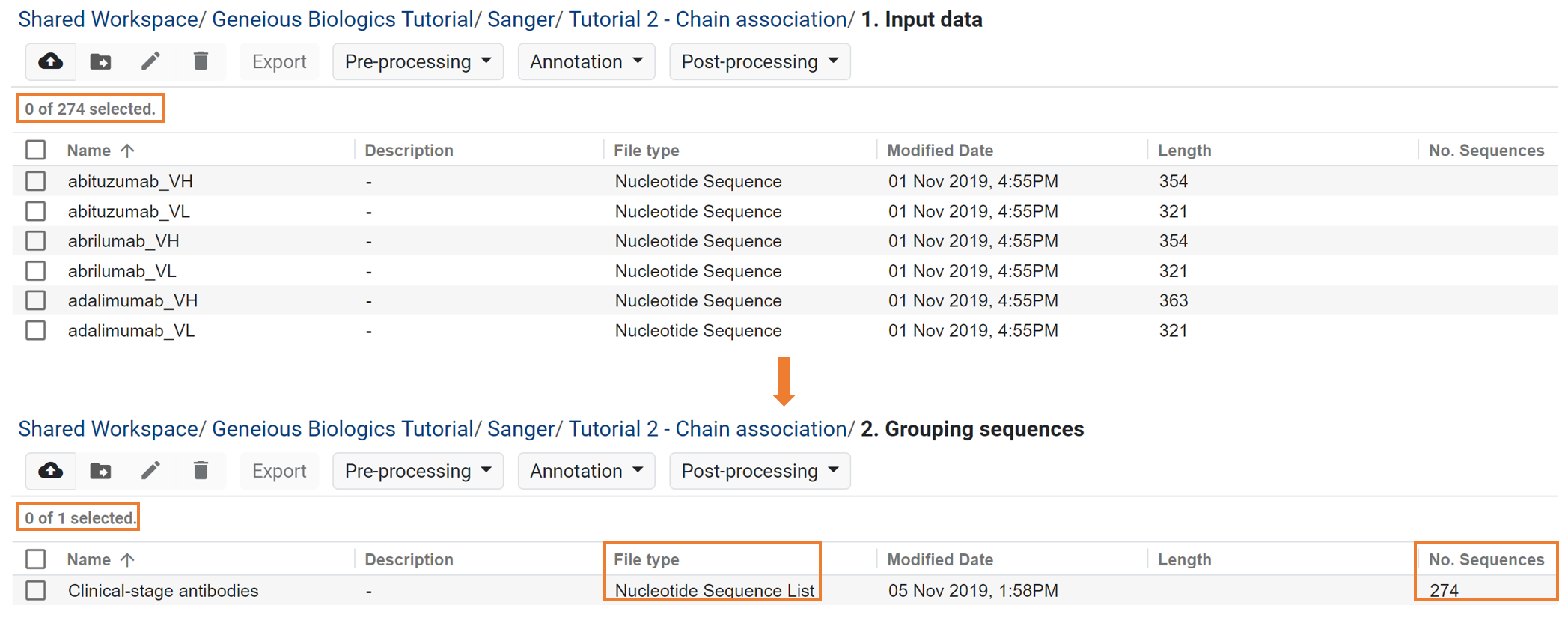This screenshot has height=617, width=1568.
Task: Click upload cloud icon in Grouping sequences toolbar
Action: 51,471
